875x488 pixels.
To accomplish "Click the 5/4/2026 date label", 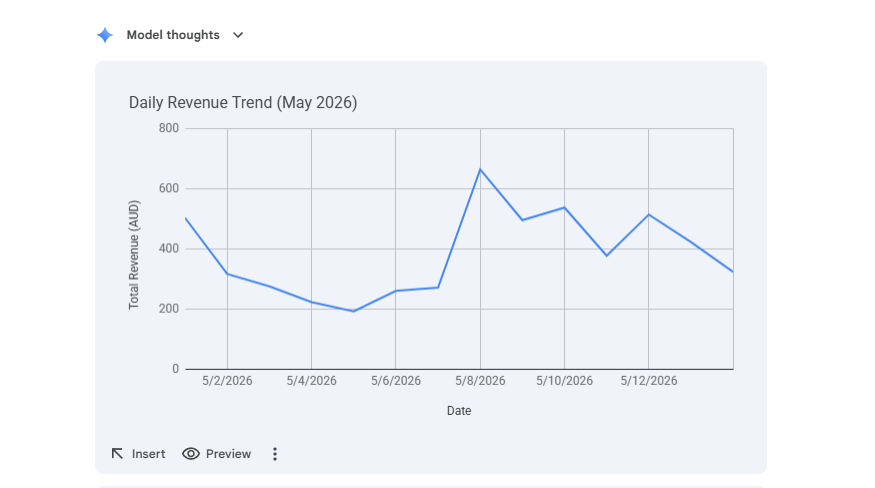I will pos(311,381).
